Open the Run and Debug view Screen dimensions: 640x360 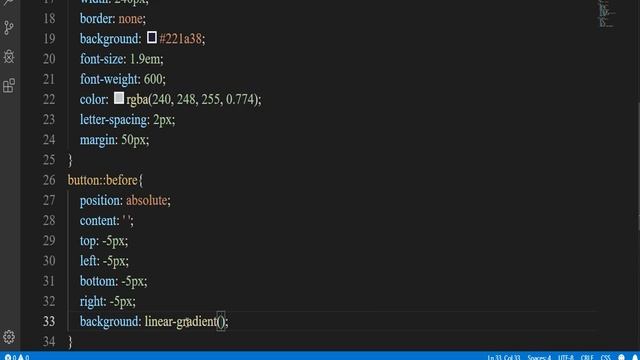9,56
